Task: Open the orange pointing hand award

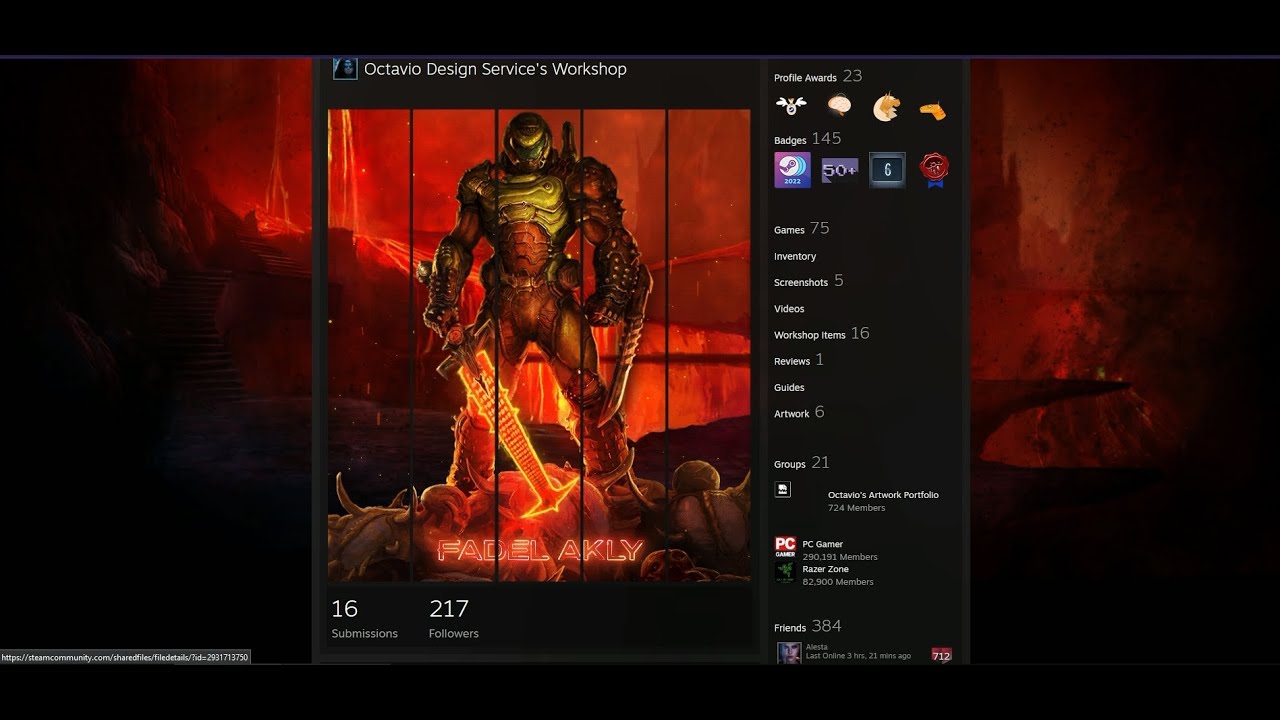Action: (933, 109)
